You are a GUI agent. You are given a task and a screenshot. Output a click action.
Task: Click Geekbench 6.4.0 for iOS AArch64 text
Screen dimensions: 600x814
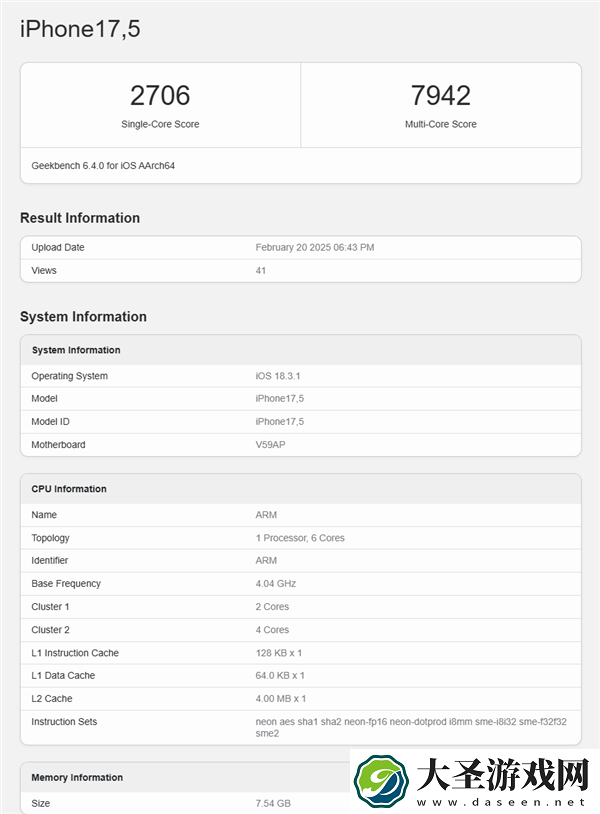(103, 166)
